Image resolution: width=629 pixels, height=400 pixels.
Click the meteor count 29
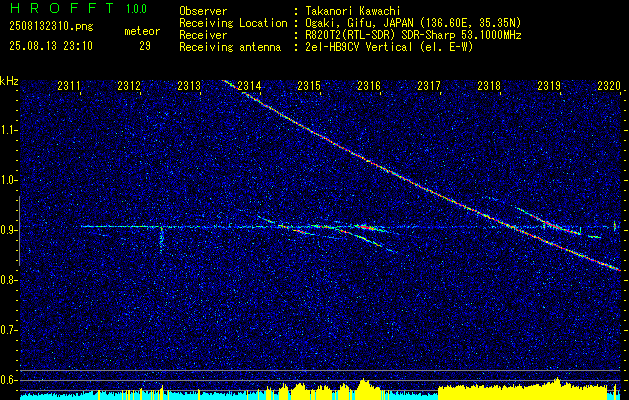coord(145,46)
